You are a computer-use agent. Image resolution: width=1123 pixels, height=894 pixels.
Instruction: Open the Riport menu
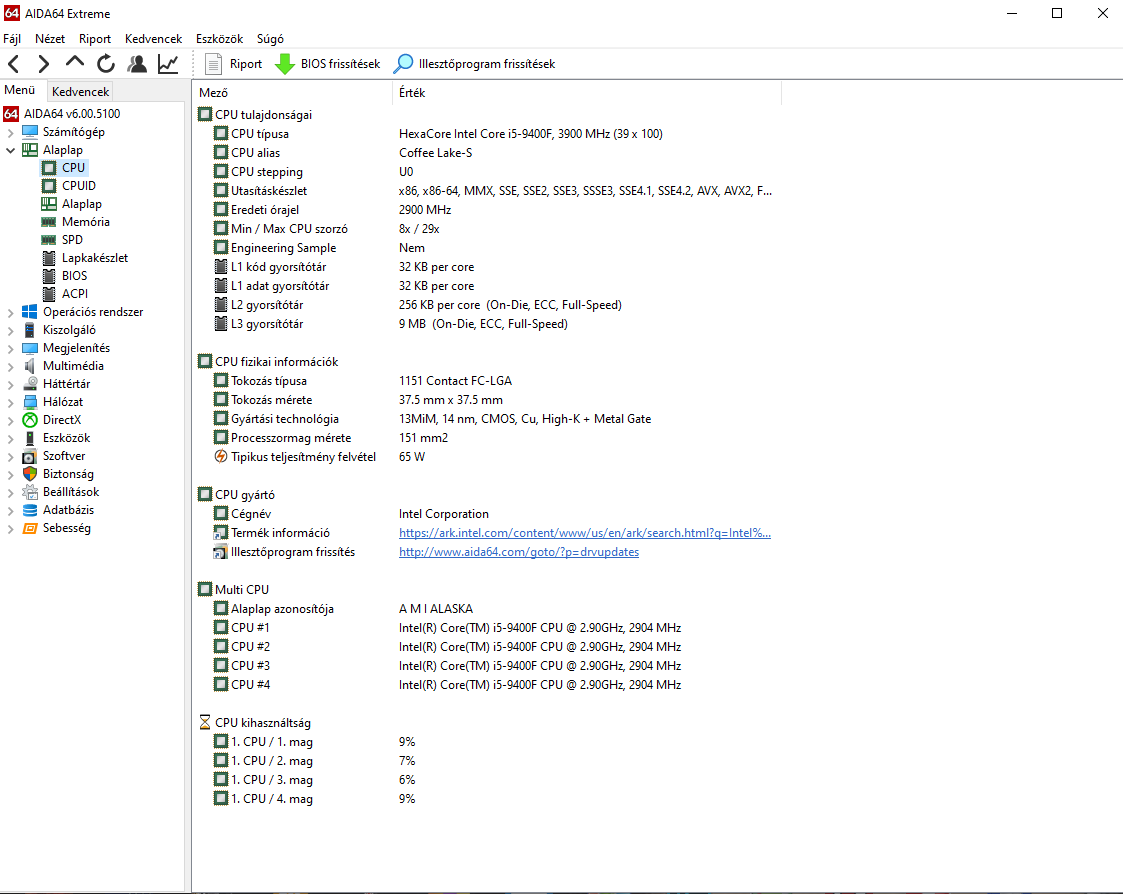pos(95,39)
